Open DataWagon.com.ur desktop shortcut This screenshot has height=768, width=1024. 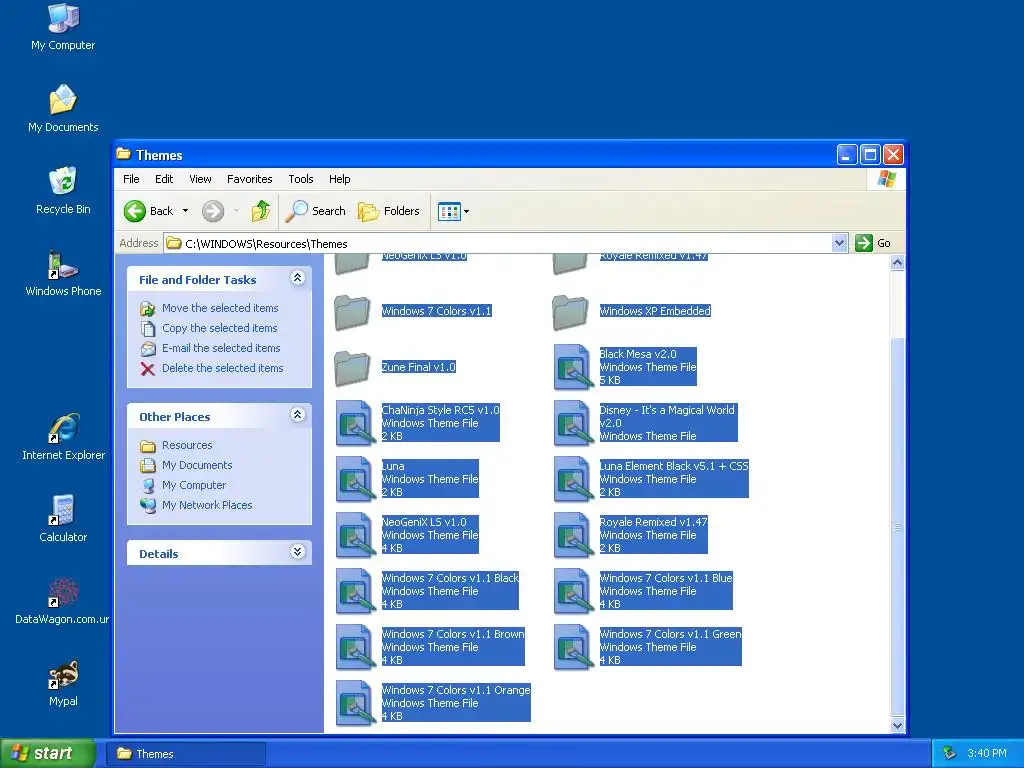[63, 601]
